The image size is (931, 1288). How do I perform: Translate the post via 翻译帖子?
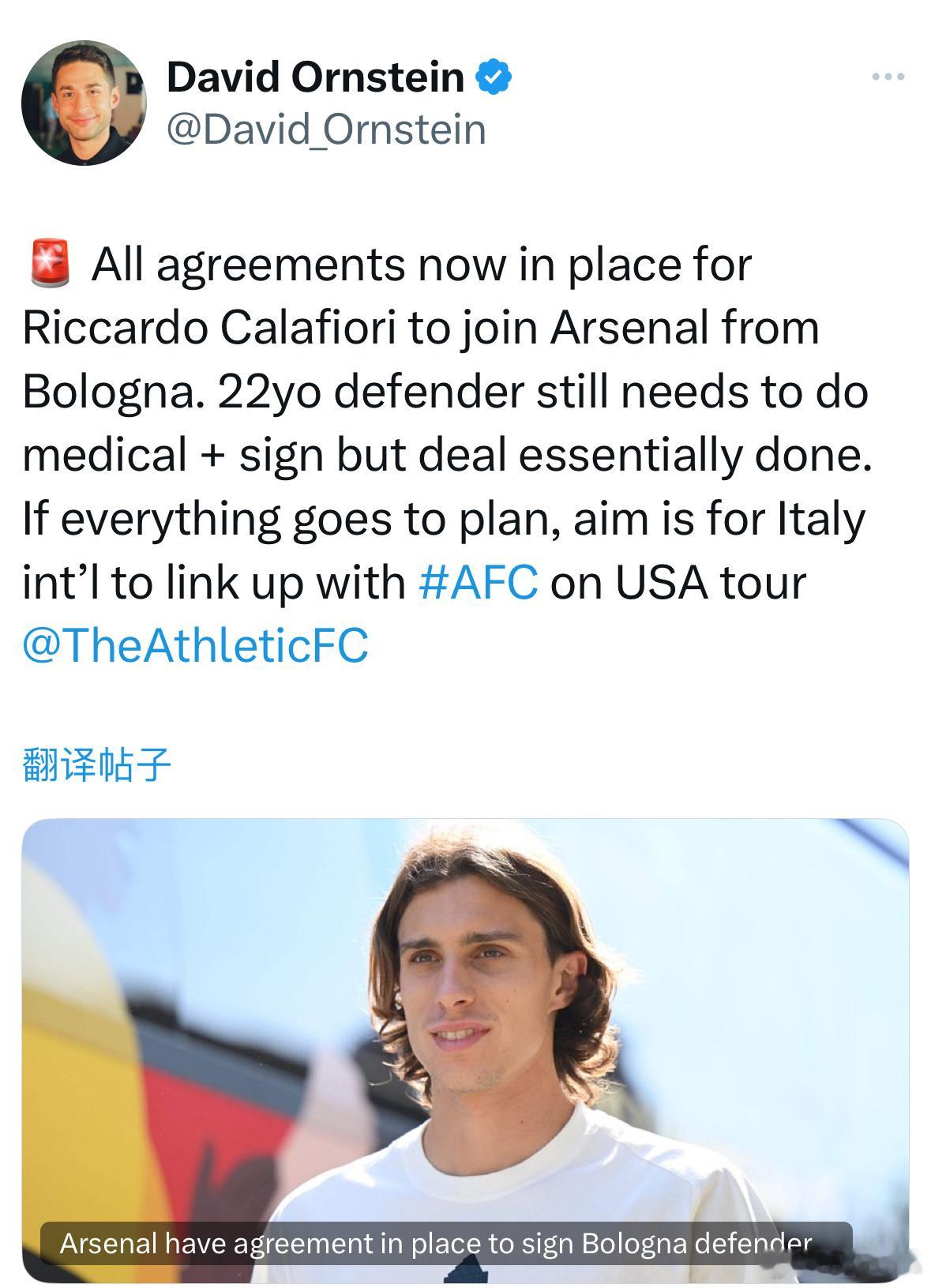96,764
